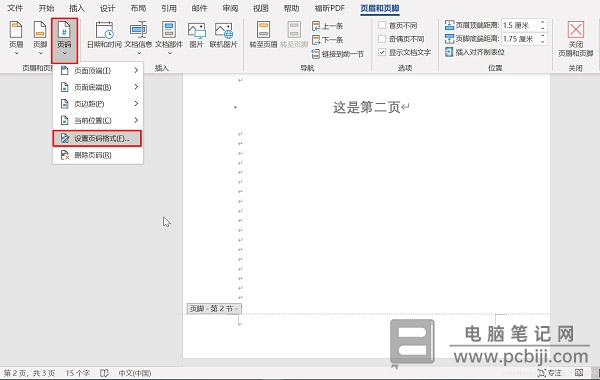The height and width of the screenshot is (380, 600).
Task: Click 关闭页眉和页脚 (Close Header and Footer)
Action: (x=576, y=39)
